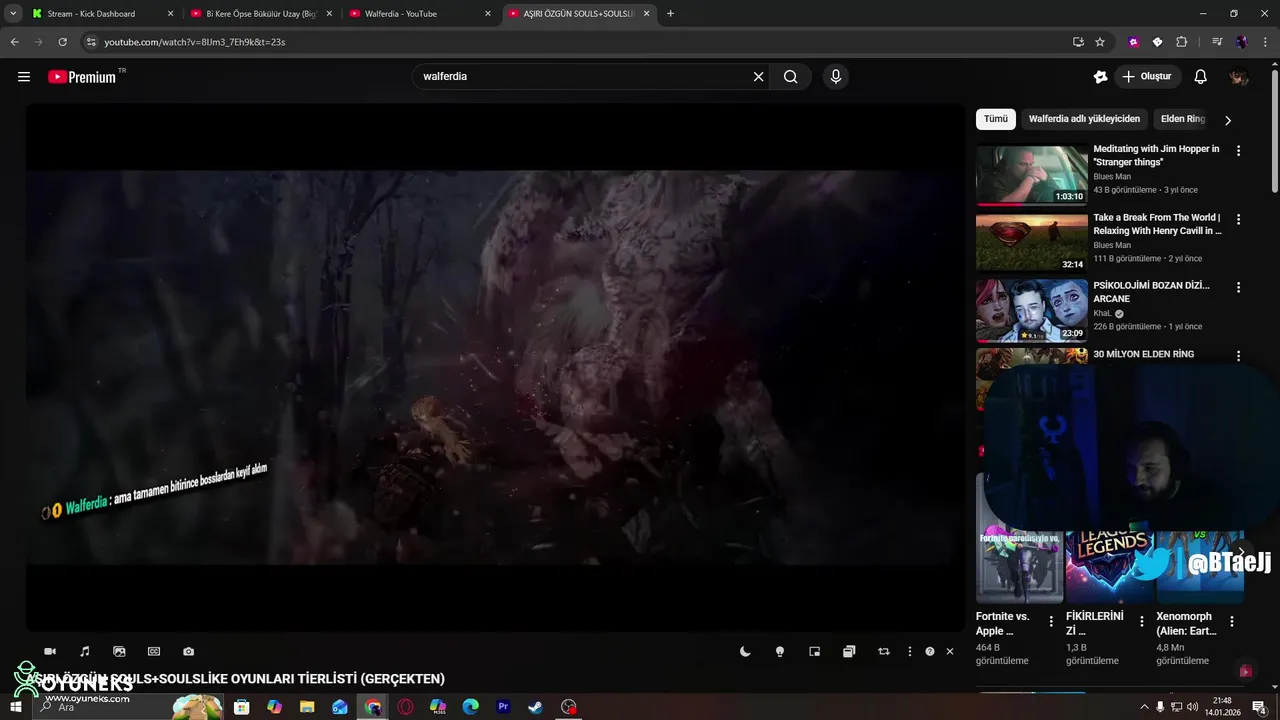The width and height of the screenshot is (1280, 720).
Task: Go to YouTube Premium home logo
Action: point(84,77)
